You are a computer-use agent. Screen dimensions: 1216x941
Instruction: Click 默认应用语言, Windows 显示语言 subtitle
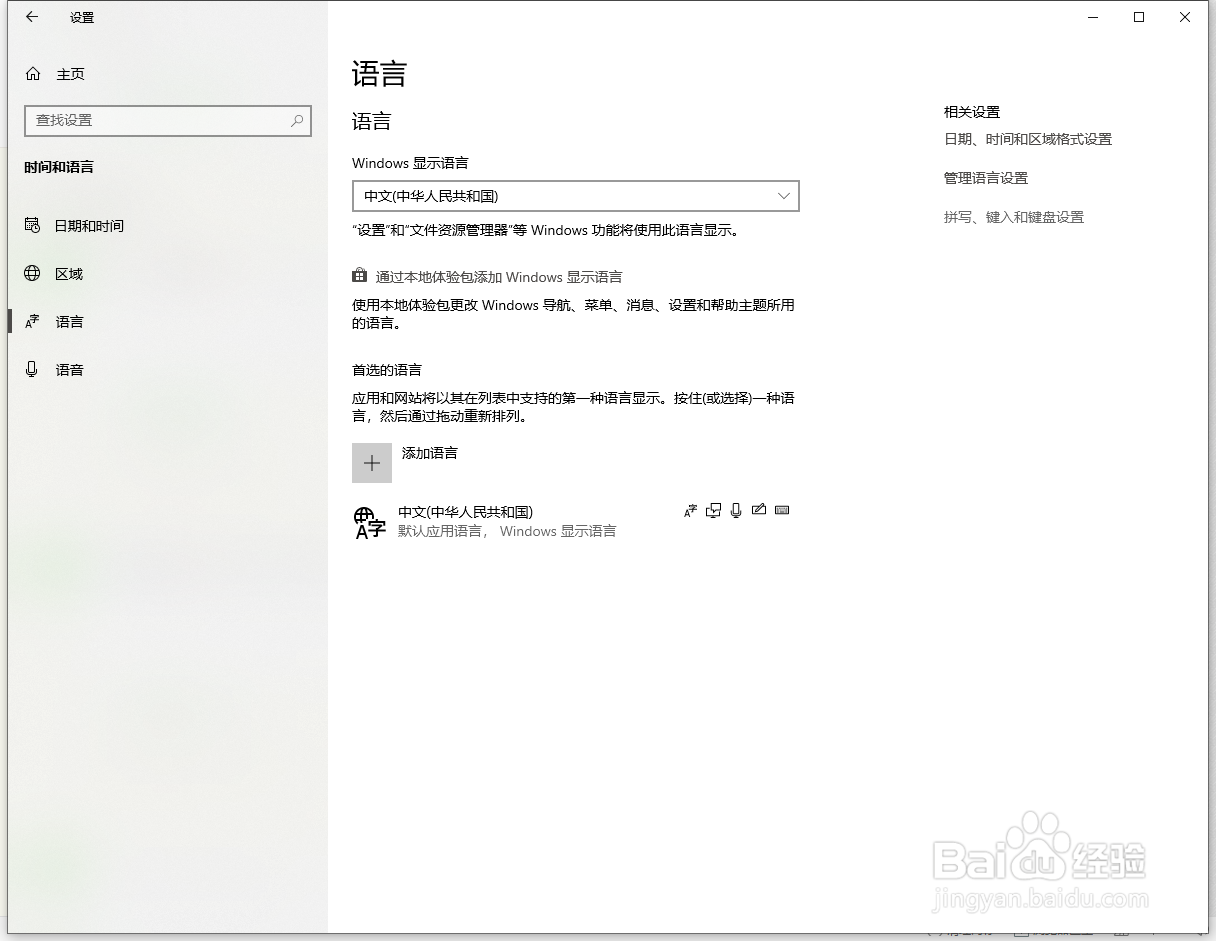click(x=507, y=531)
